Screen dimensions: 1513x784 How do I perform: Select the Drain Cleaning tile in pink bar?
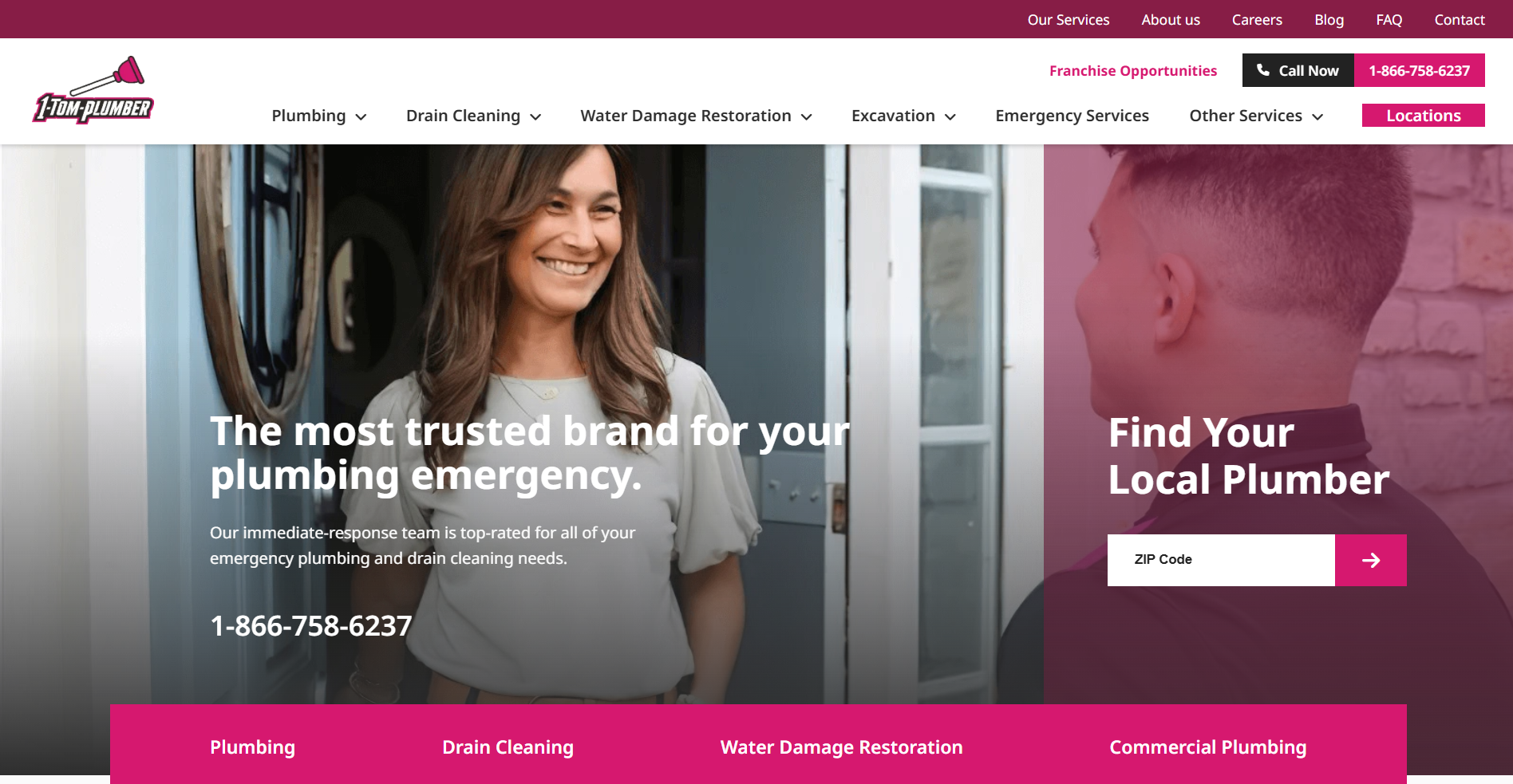click(508, 747)
